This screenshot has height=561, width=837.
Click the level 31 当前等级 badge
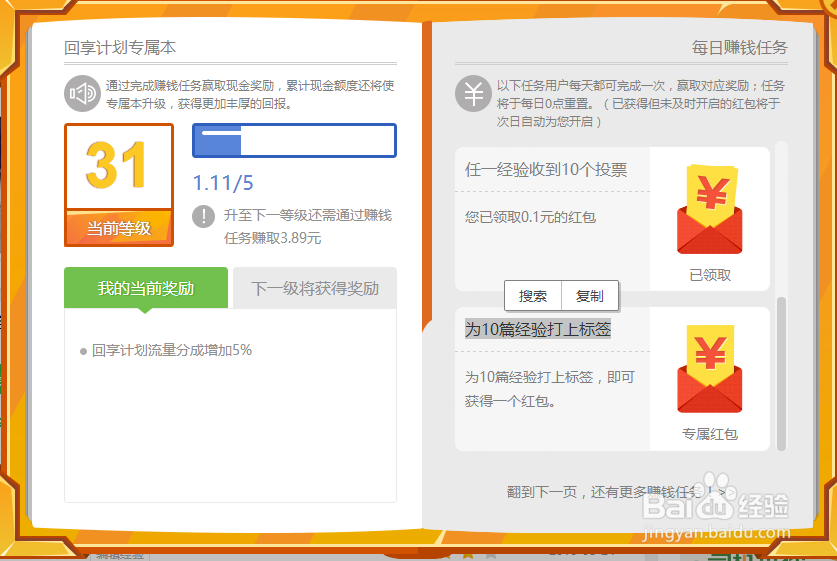[119, 185]
